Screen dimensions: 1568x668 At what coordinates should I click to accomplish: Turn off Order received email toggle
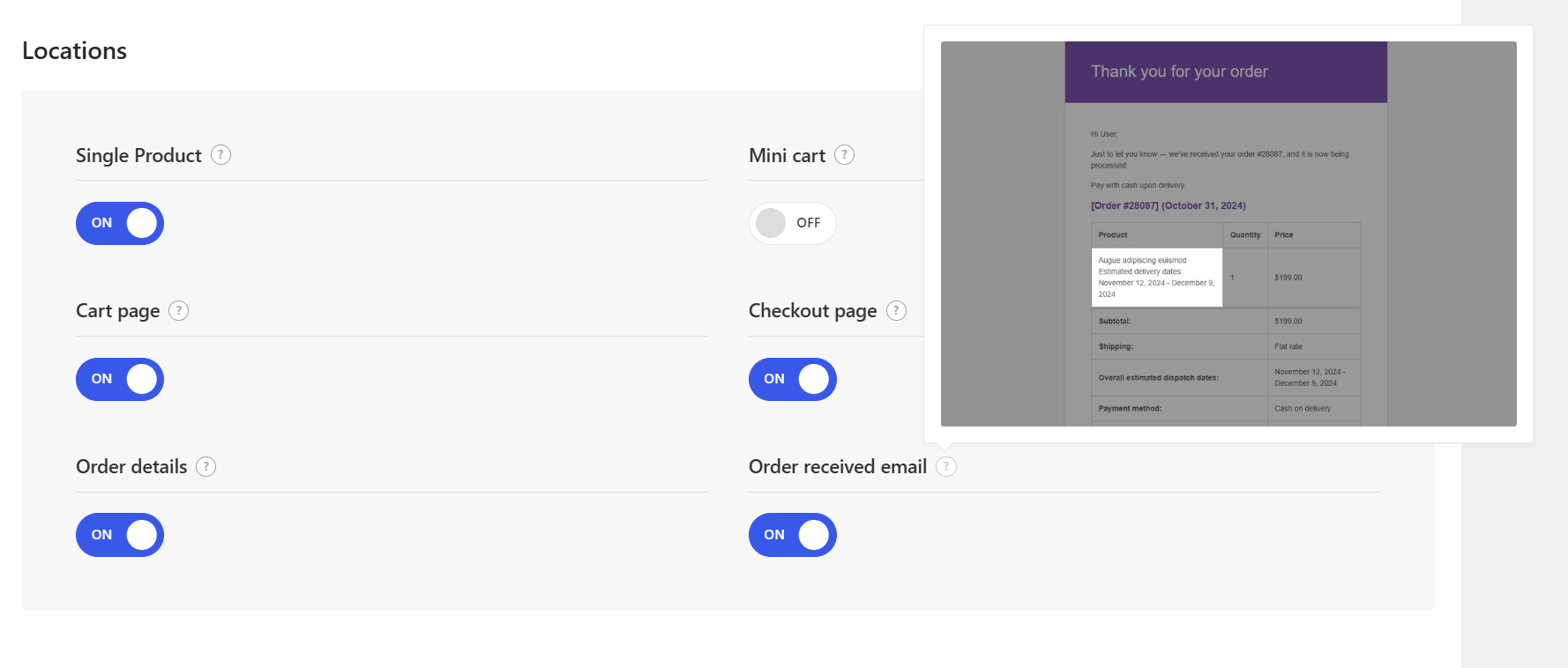(x=793, y=535)
